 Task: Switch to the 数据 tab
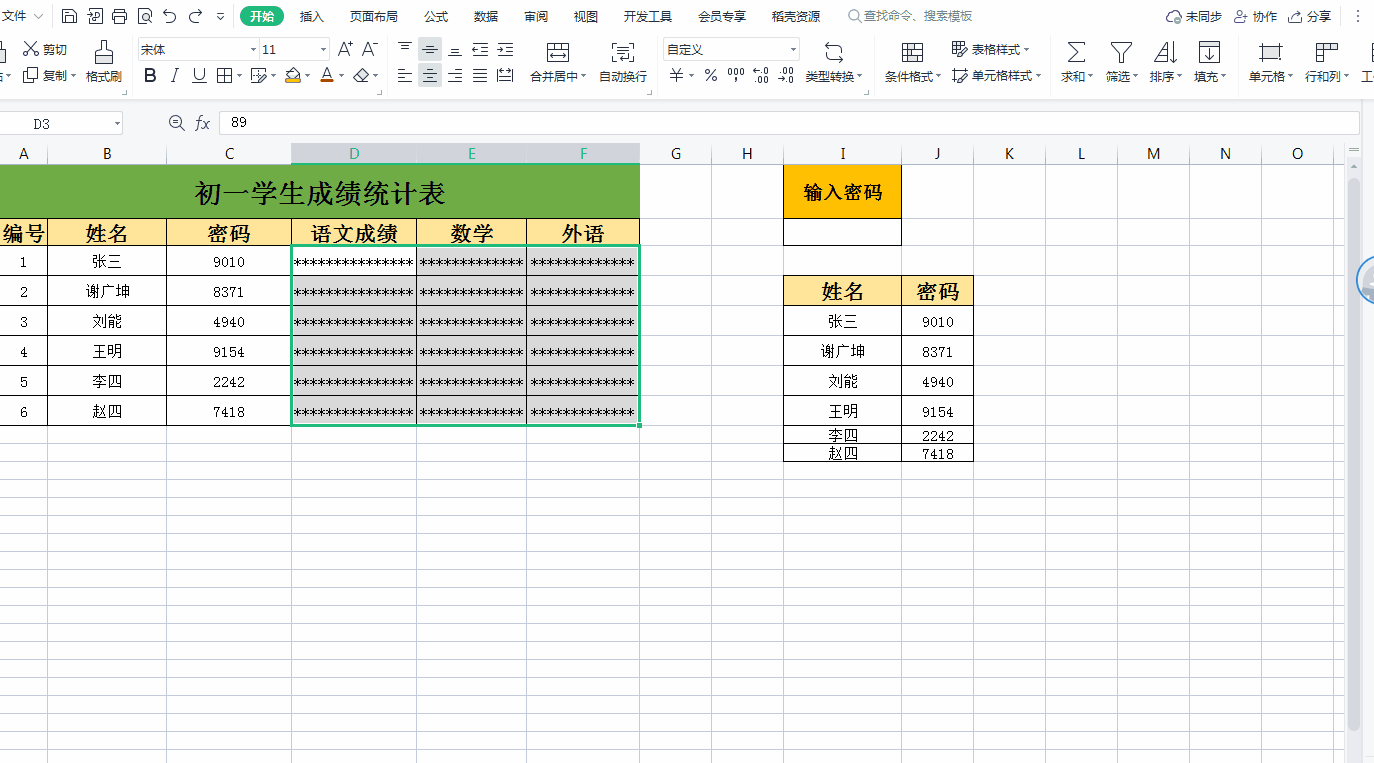(486, 16)
